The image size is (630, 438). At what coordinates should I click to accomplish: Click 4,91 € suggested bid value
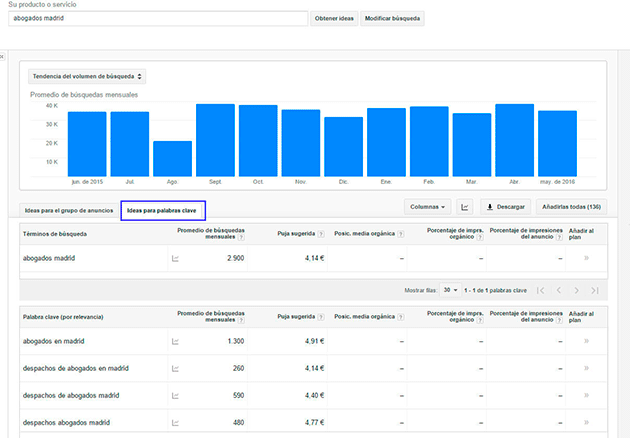click(314, 341)
